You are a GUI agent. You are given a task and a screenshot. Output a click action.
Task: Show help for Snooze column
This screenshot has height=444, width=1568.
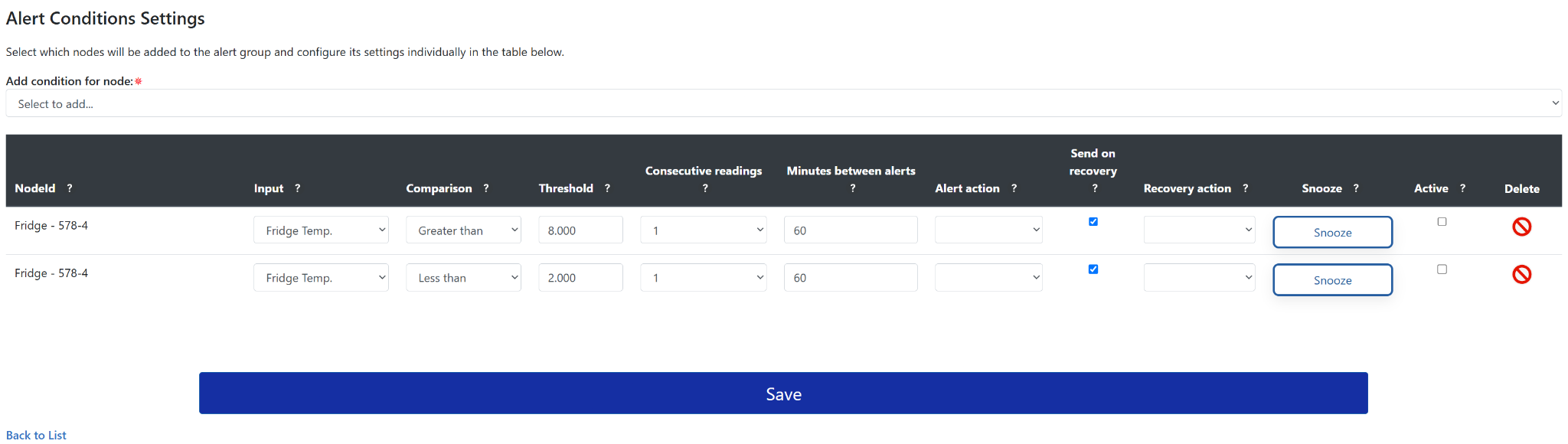[x=1356, y=188]
